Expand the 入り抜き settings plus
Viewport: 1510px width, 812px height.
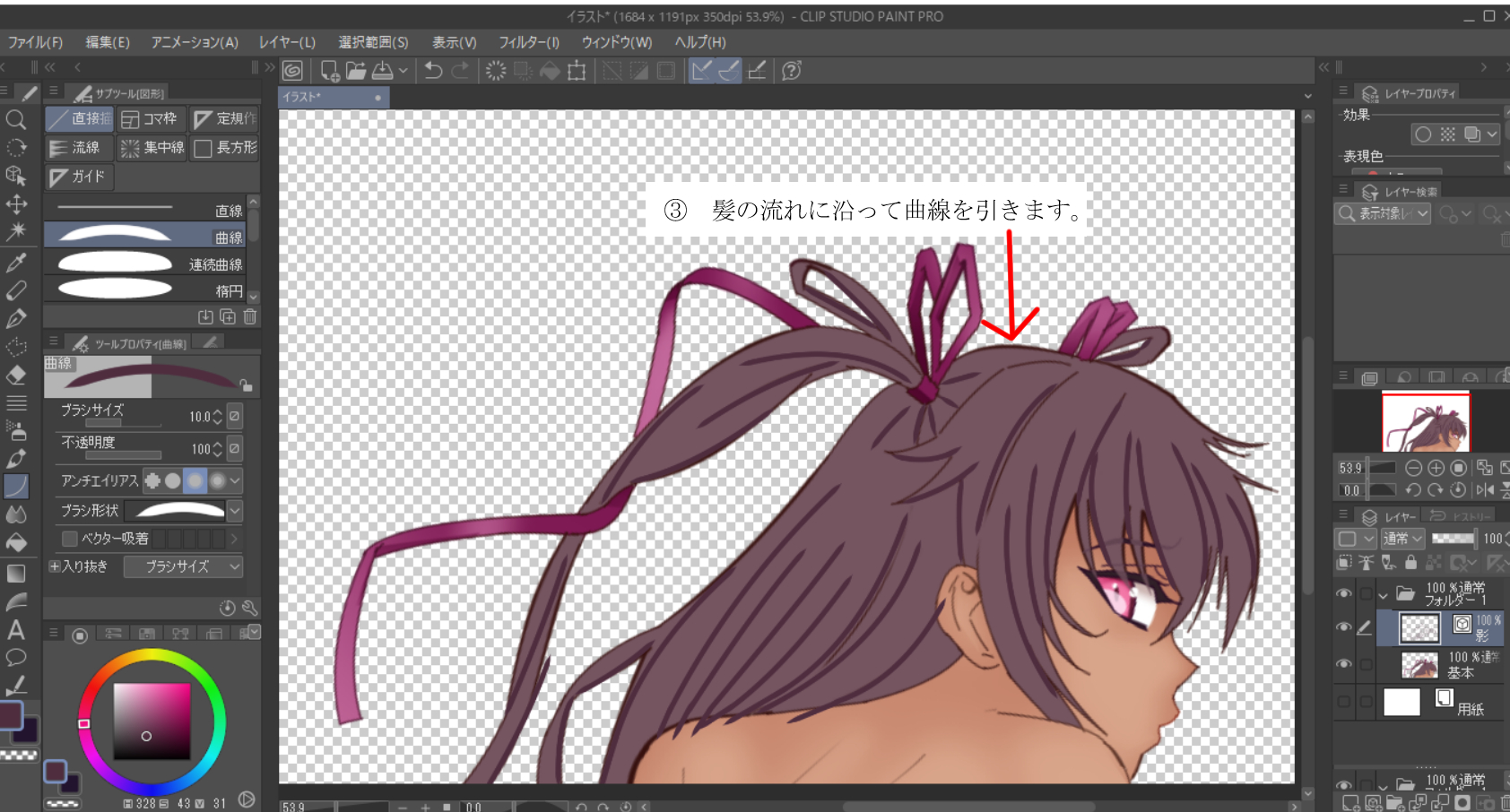click(x=55, y=566)
